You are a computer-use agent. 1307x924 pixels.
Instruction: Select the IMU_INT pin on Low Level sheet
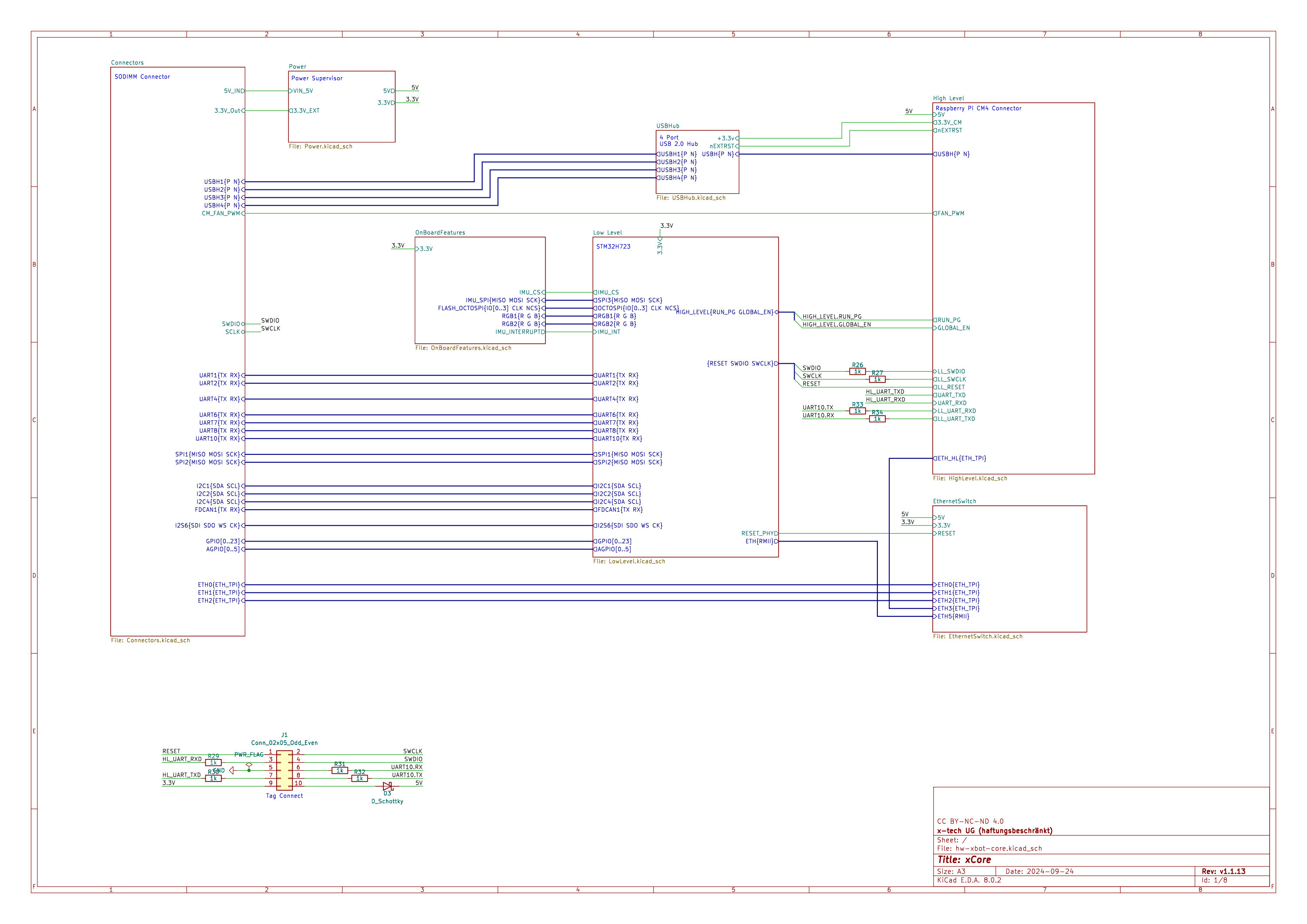(607, 332)
